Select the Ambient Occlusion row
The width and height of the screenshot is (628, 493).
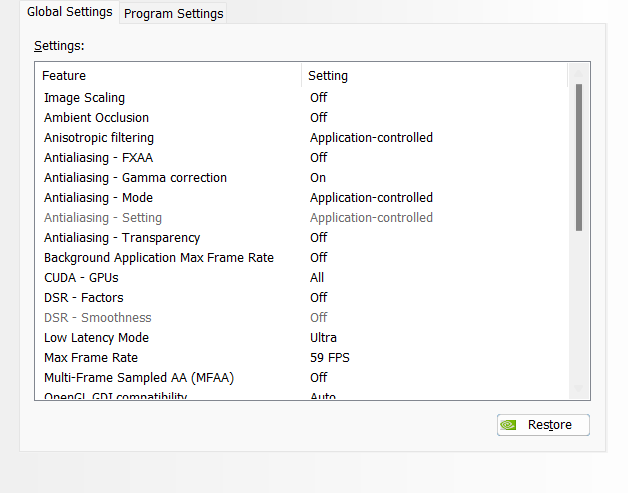tap(96, 117)
